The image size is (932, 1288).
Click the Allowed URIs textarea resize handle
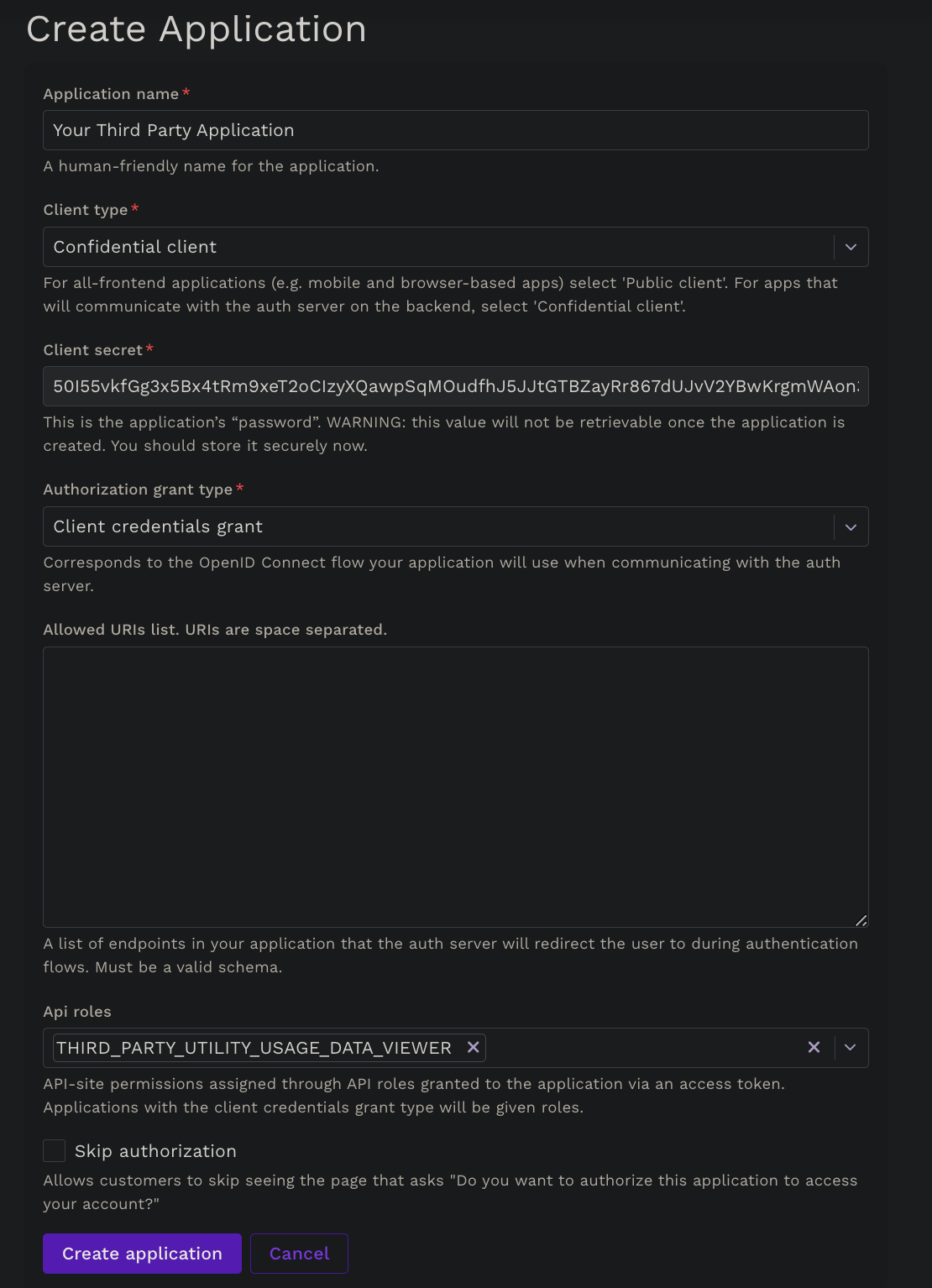tap(861, 920)
